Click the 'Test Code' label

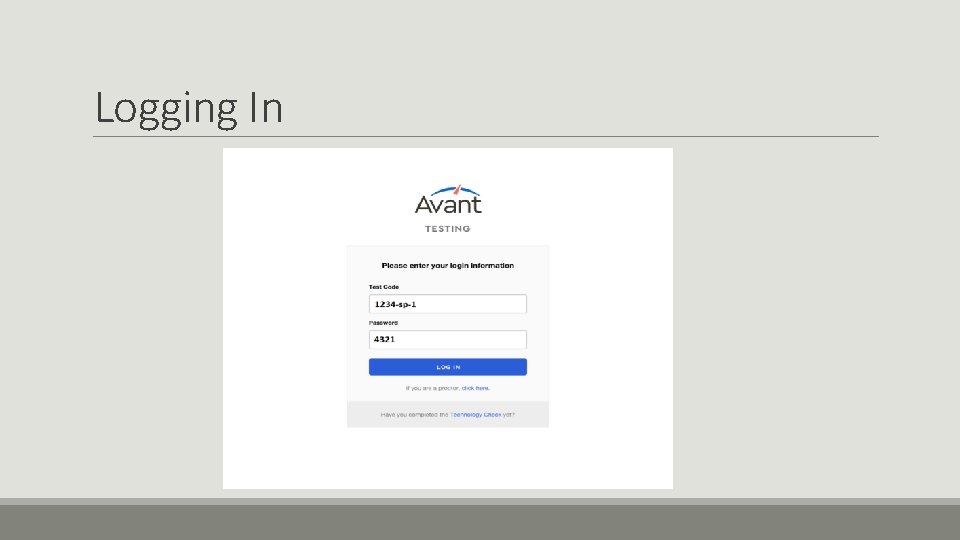tap(384, 287)
